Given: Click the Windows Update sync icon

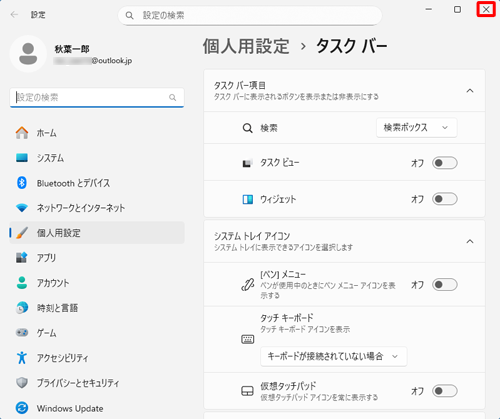Looking at the screenshot, I should tap(22, 408).
